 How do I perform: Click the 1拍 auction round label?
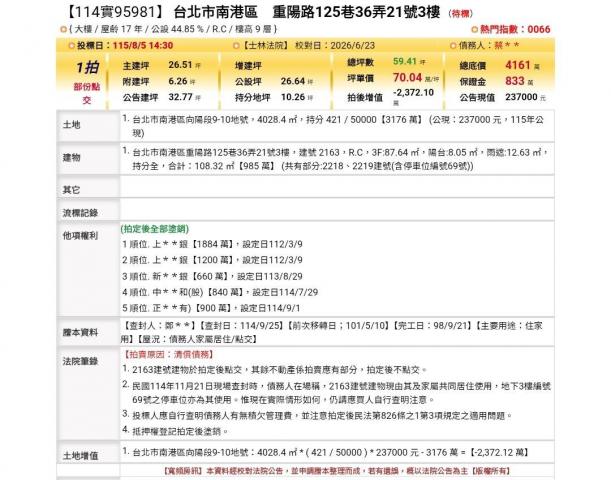tap(87, 68)
